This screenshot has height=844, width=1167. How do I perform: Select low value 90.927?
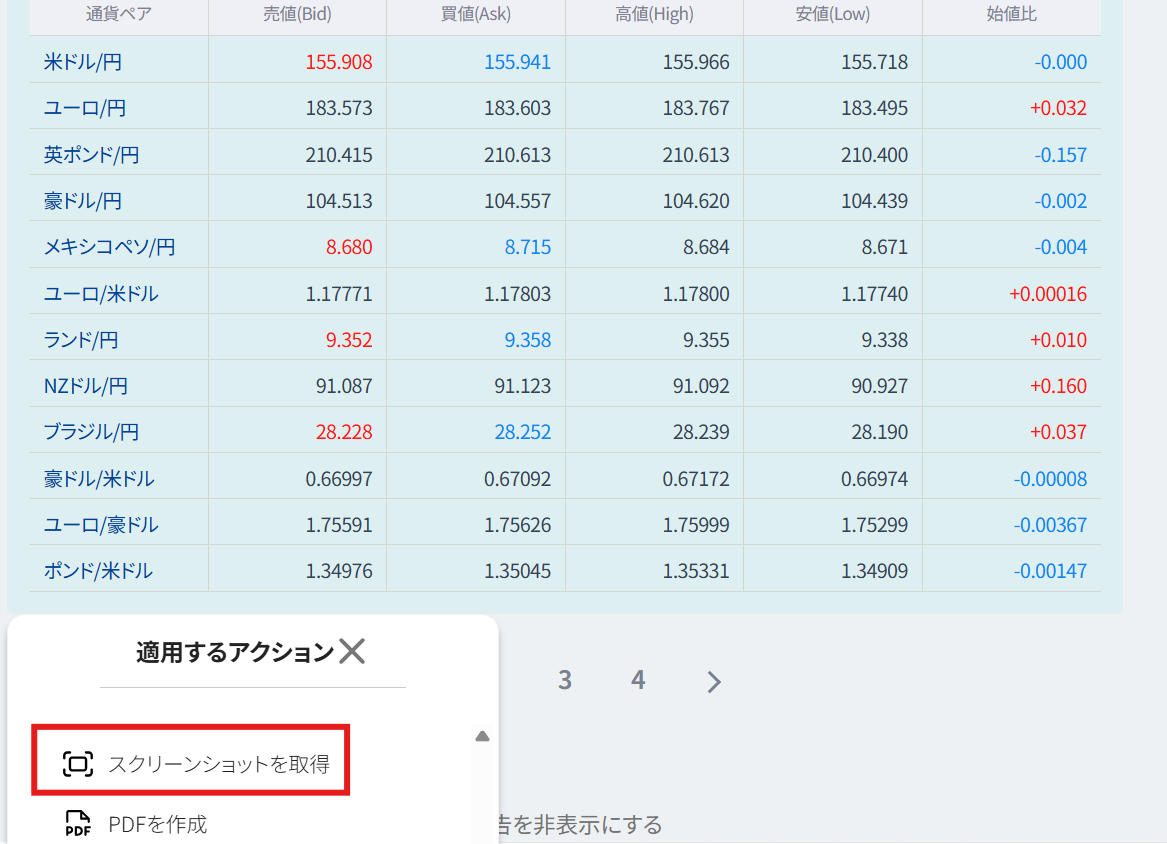[880, 386]
